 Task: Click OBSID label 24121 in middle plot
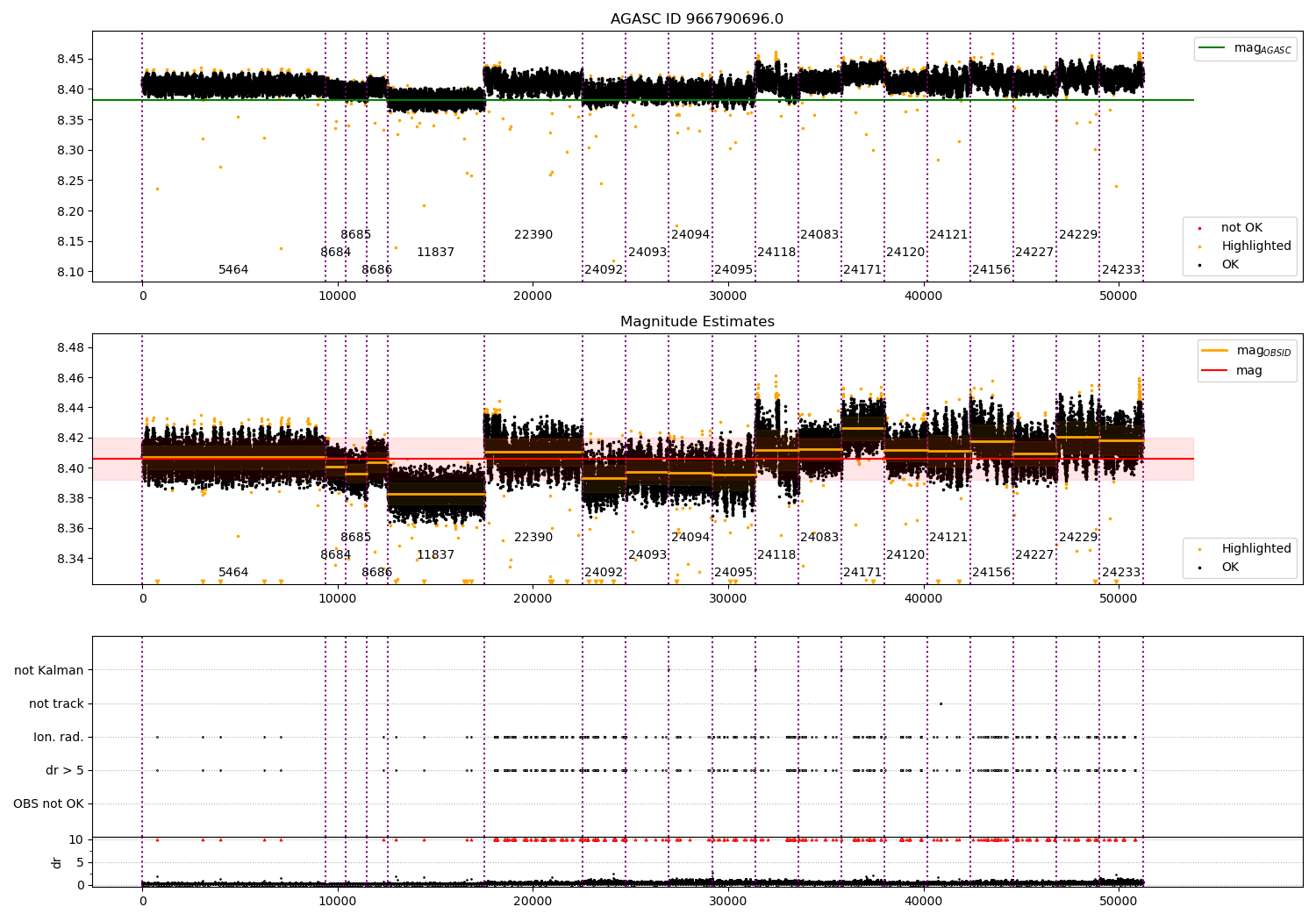(948, 538)
